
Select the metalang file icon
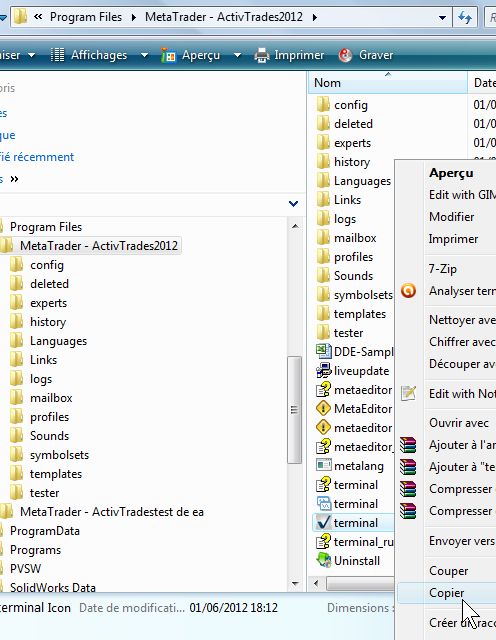pos(323,466)
